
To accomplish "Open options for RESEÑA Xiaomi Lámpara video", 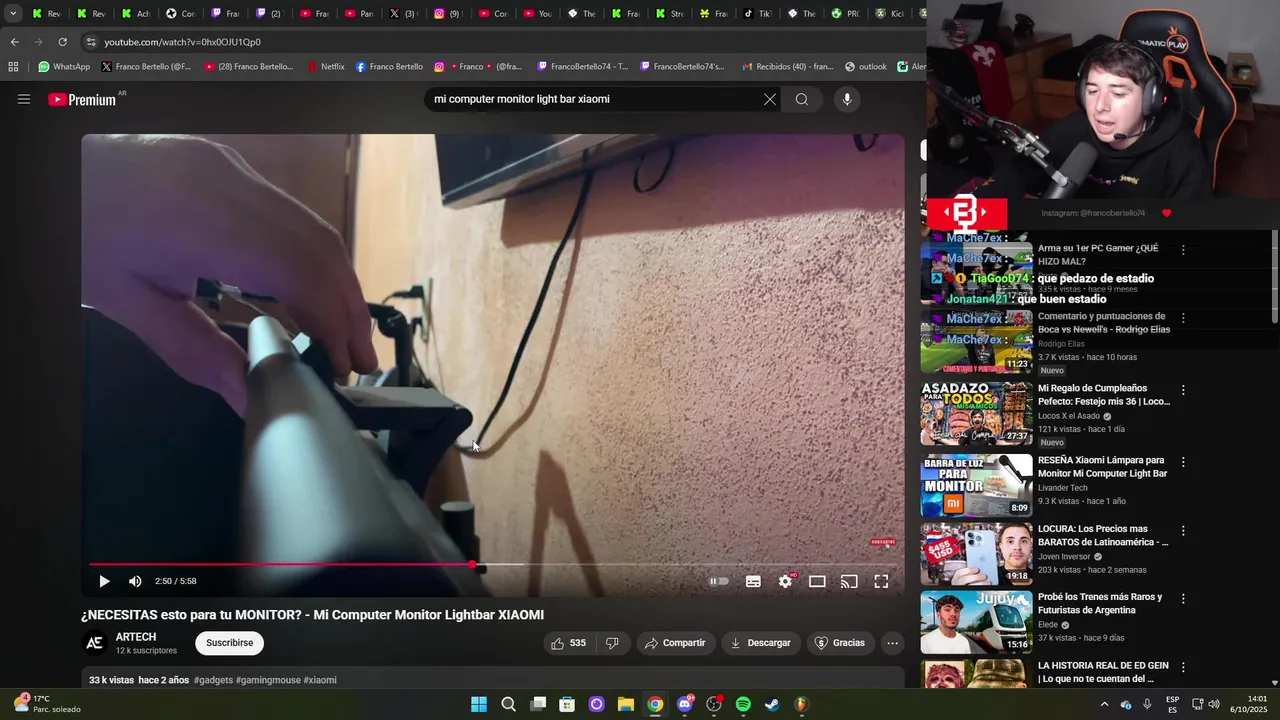I will pyautogui.click(x=1183, y=462).
